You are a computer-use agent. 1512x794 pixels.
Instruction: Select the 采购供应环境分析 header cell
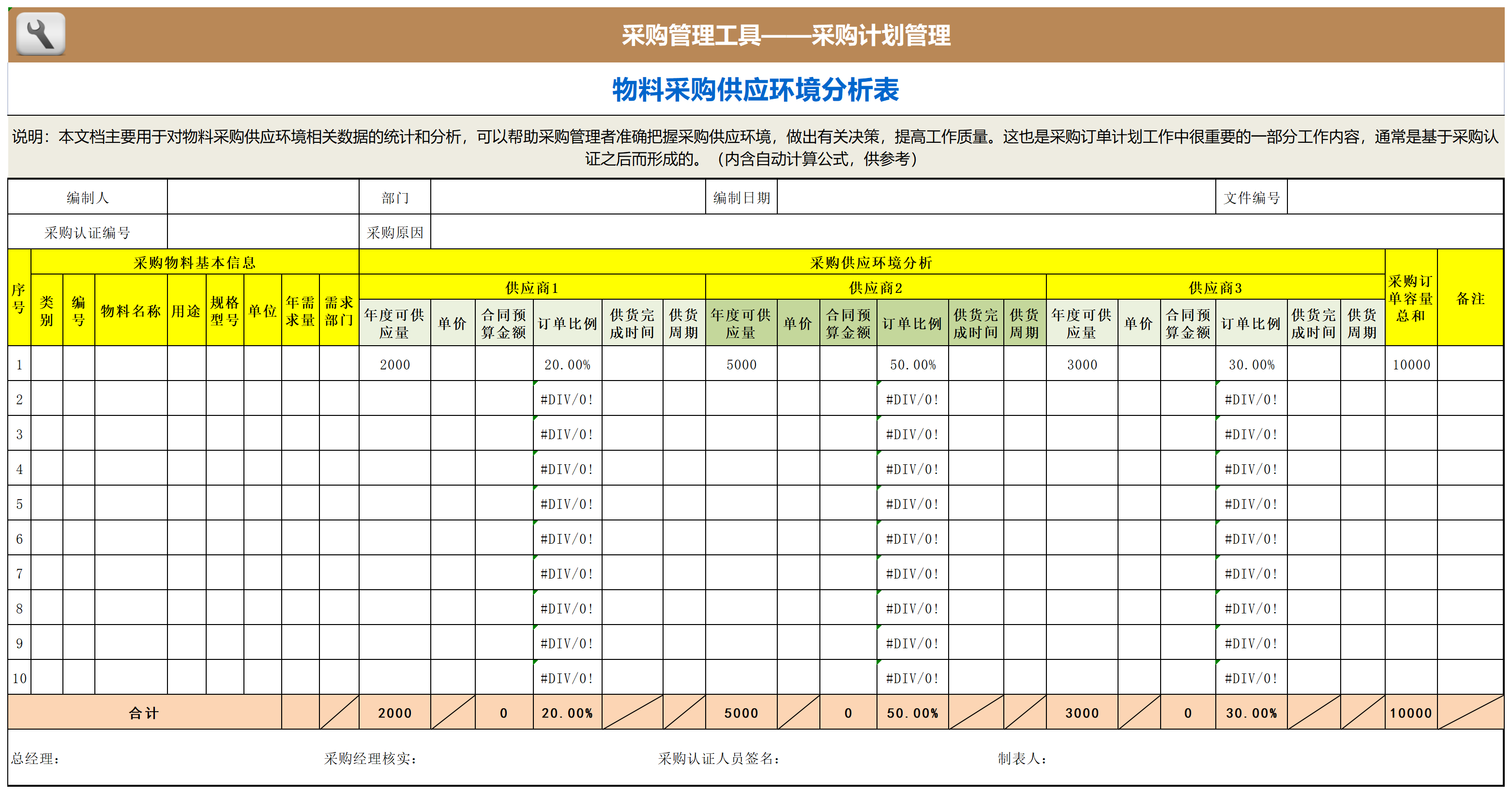(872, 262)
